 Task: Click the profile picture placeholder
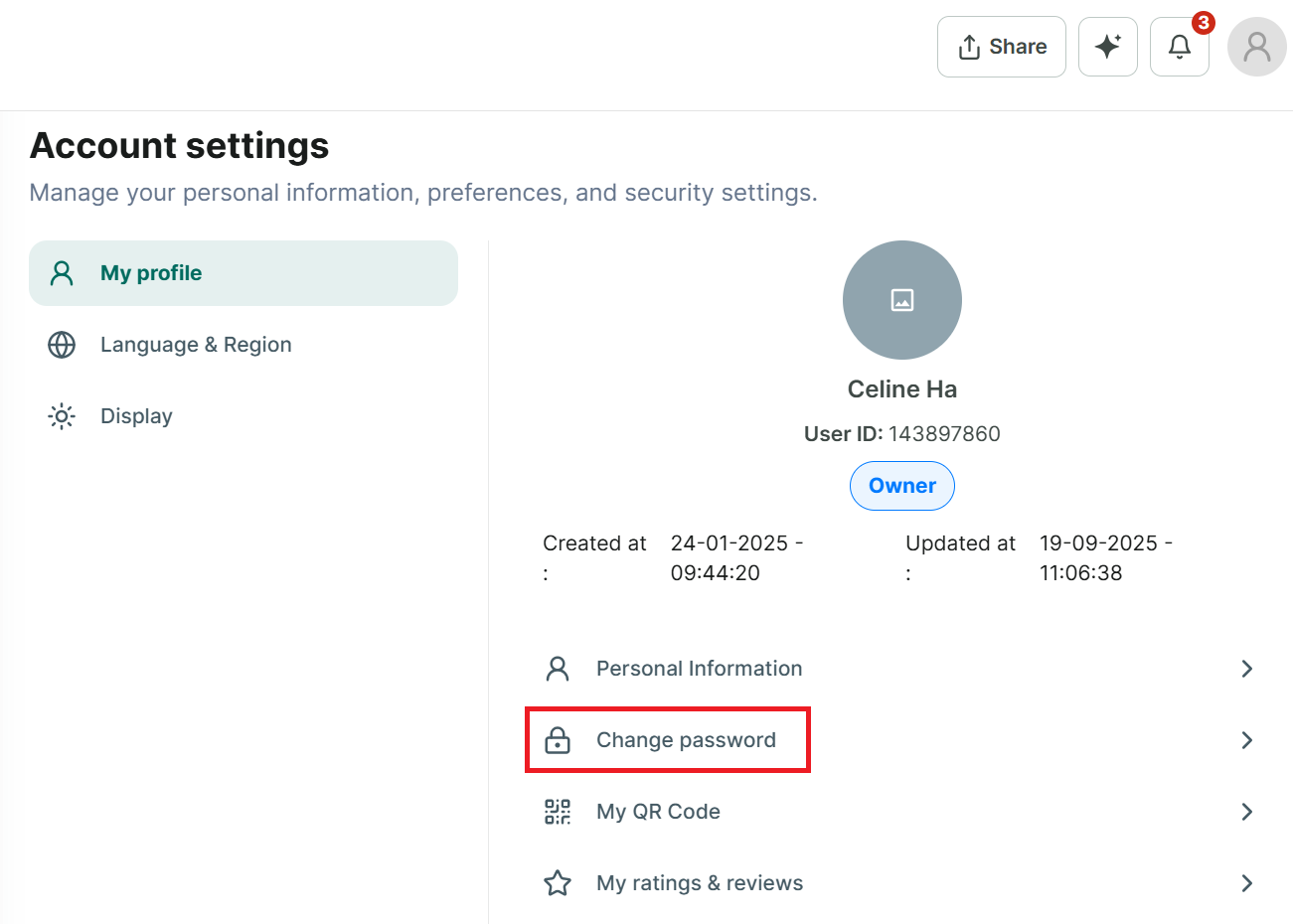[902, 300]
